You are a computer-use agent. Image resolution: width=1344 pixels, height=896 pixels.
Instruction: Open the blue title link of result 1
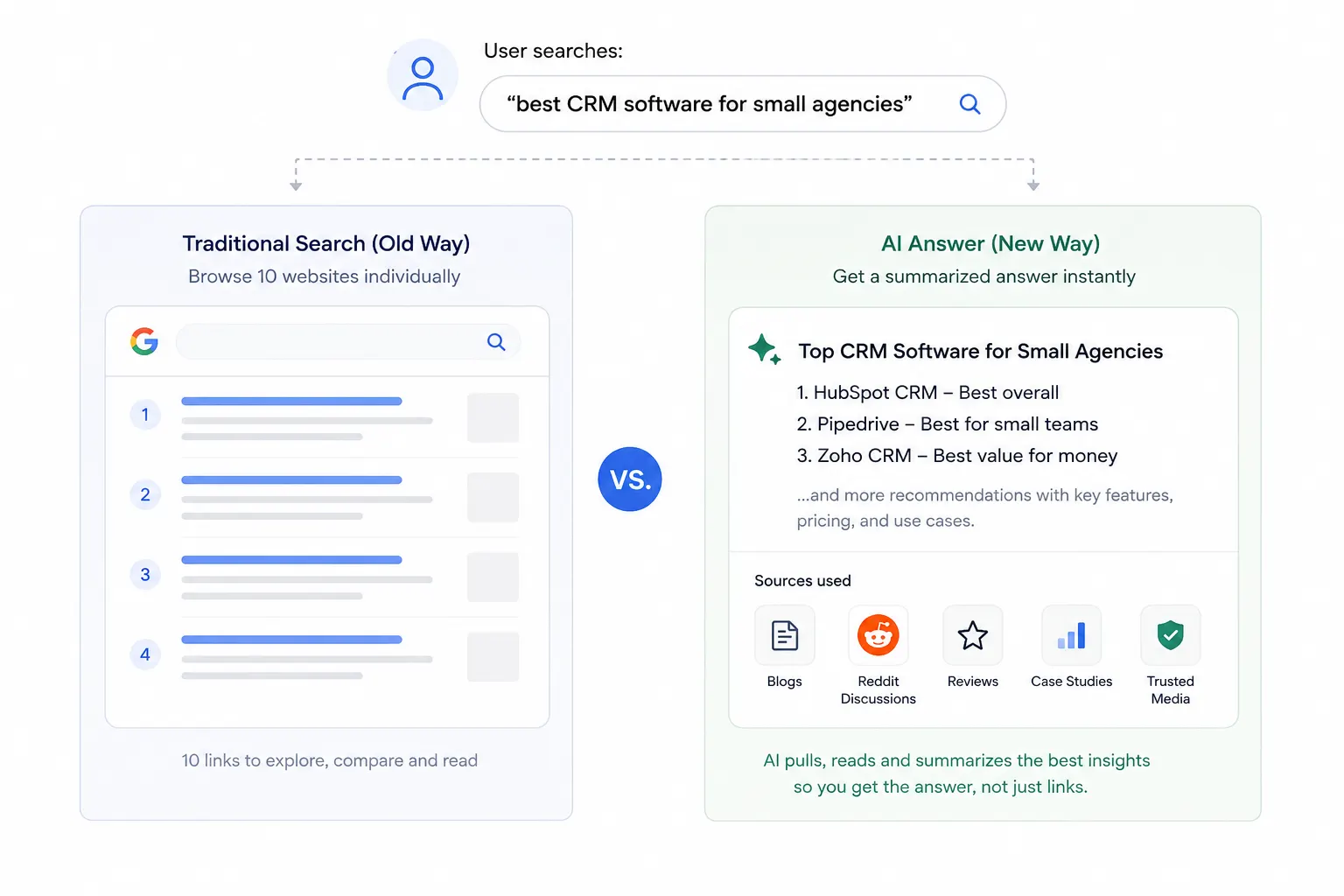click(291, 402)
